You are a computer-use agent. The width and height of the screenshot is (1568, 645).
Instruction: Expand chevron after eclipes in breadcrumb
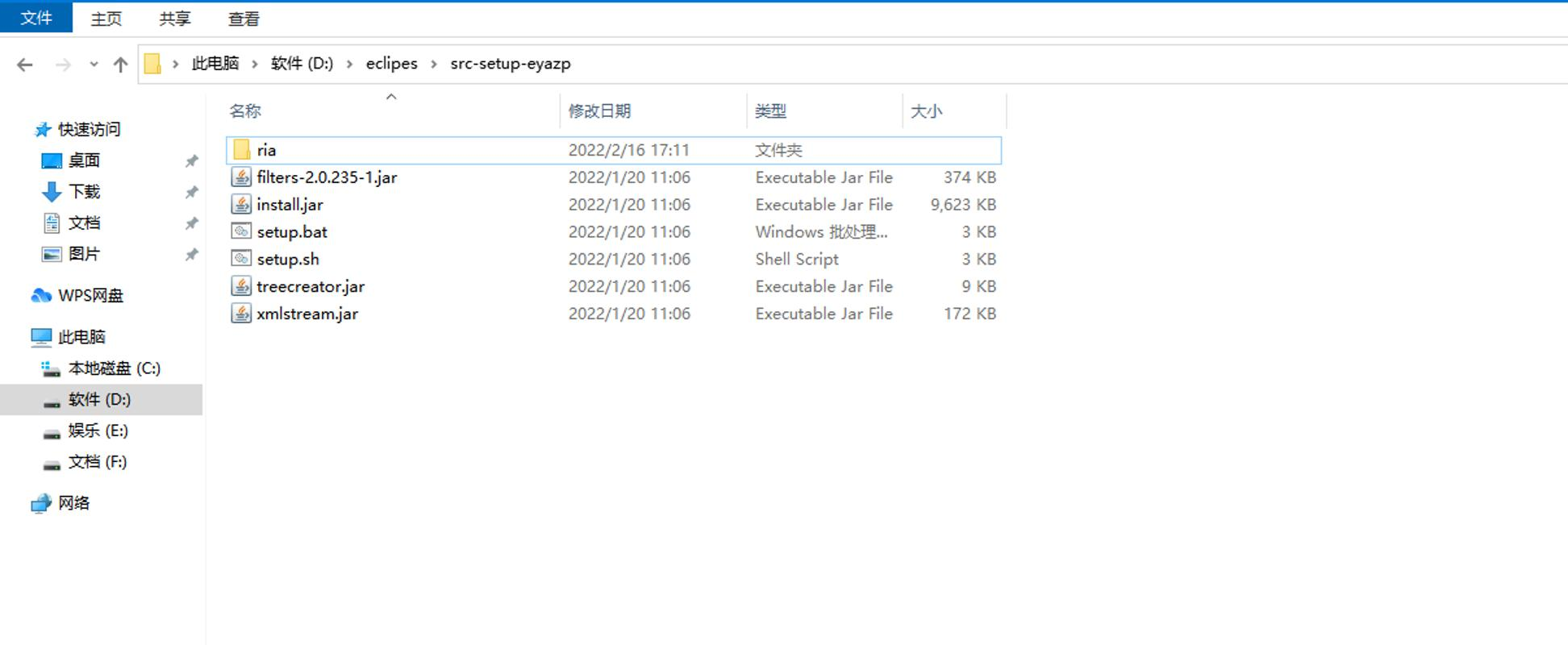pos(434,64)
